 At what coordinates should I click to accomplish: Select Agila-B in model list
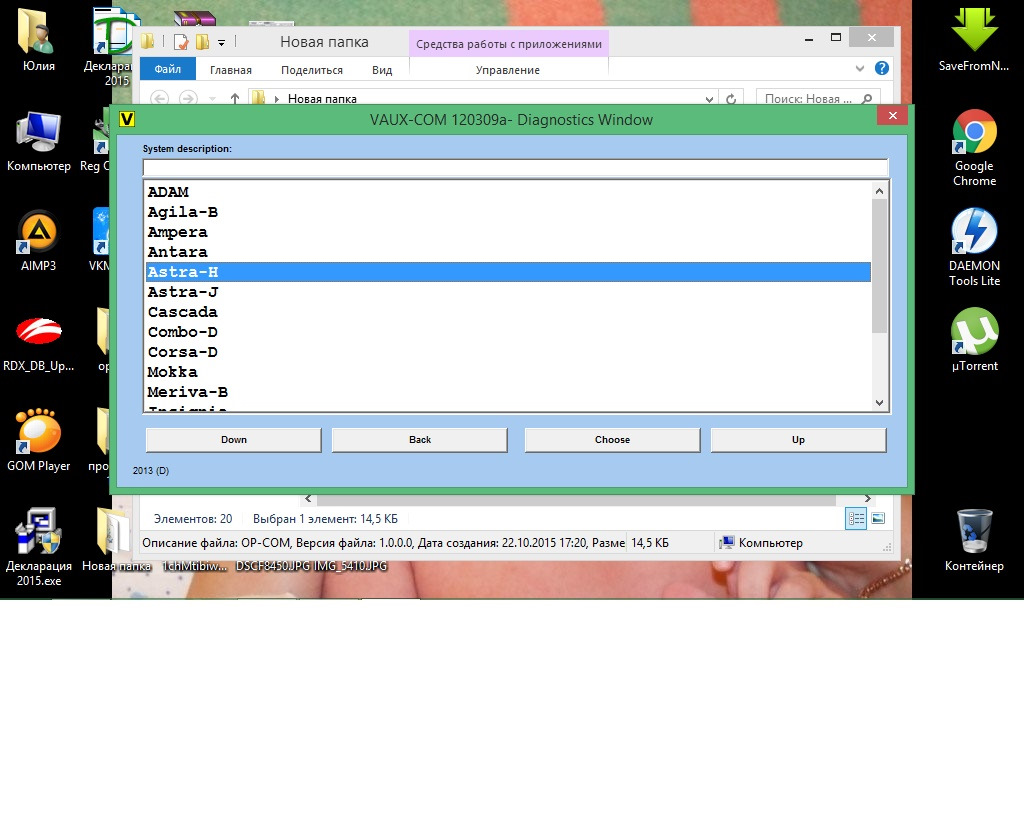pos(508,212)
